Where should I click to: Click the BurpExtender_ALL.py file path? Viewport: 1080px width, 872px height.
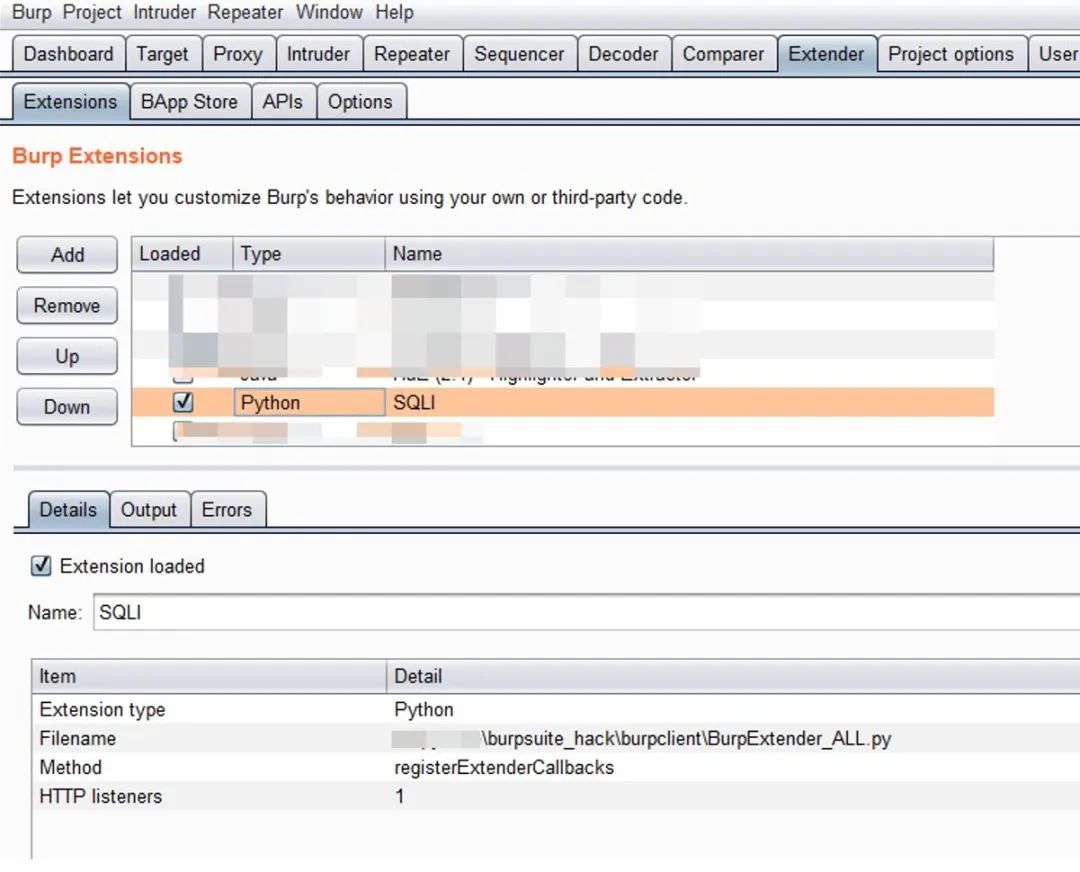[x=641, y=738]
